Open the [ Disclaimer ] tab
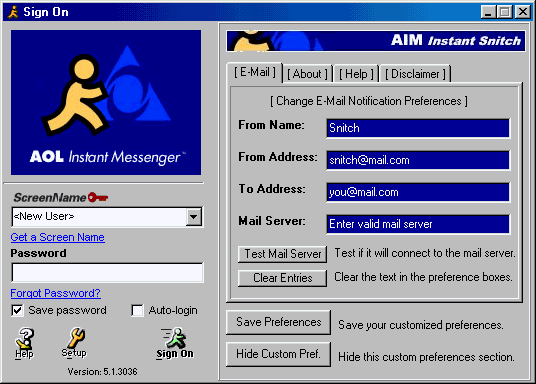Image resolution: width=536 pixels, height=384 pixels. pyautogui.click(x=415, y=74)
